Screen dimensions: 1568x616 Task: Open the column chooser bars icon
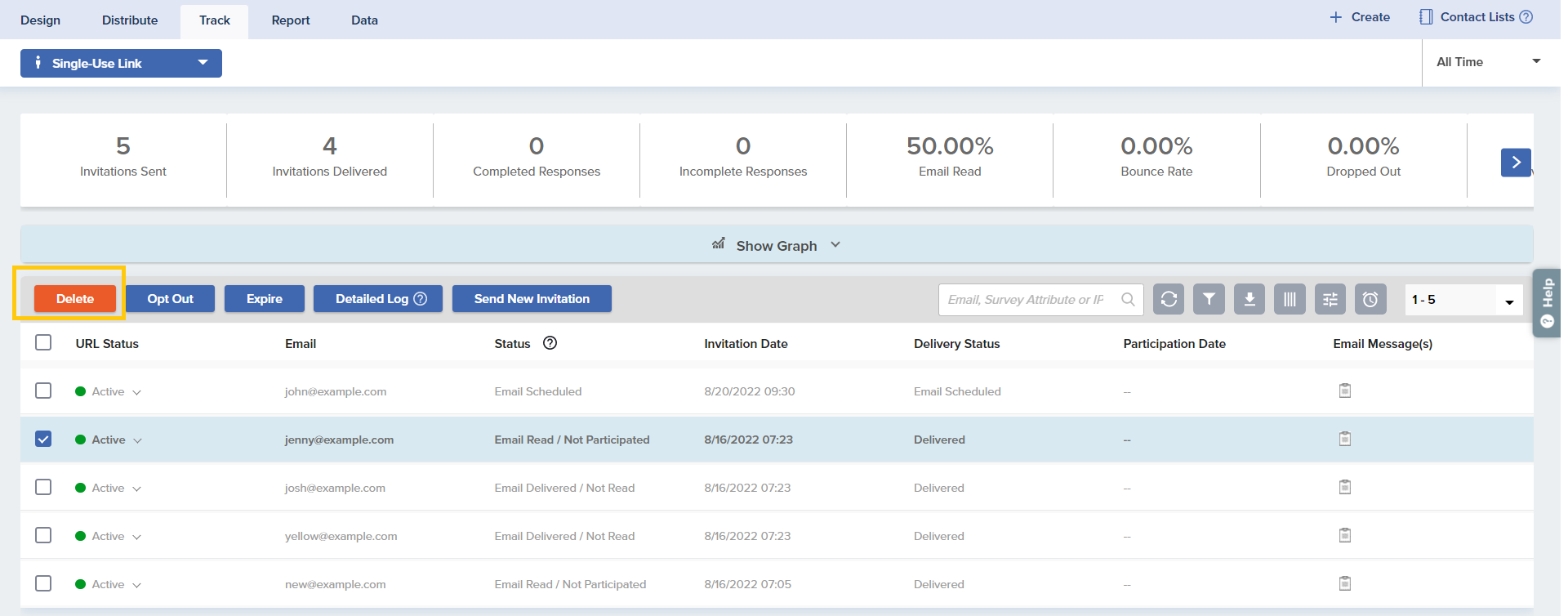1290,299
